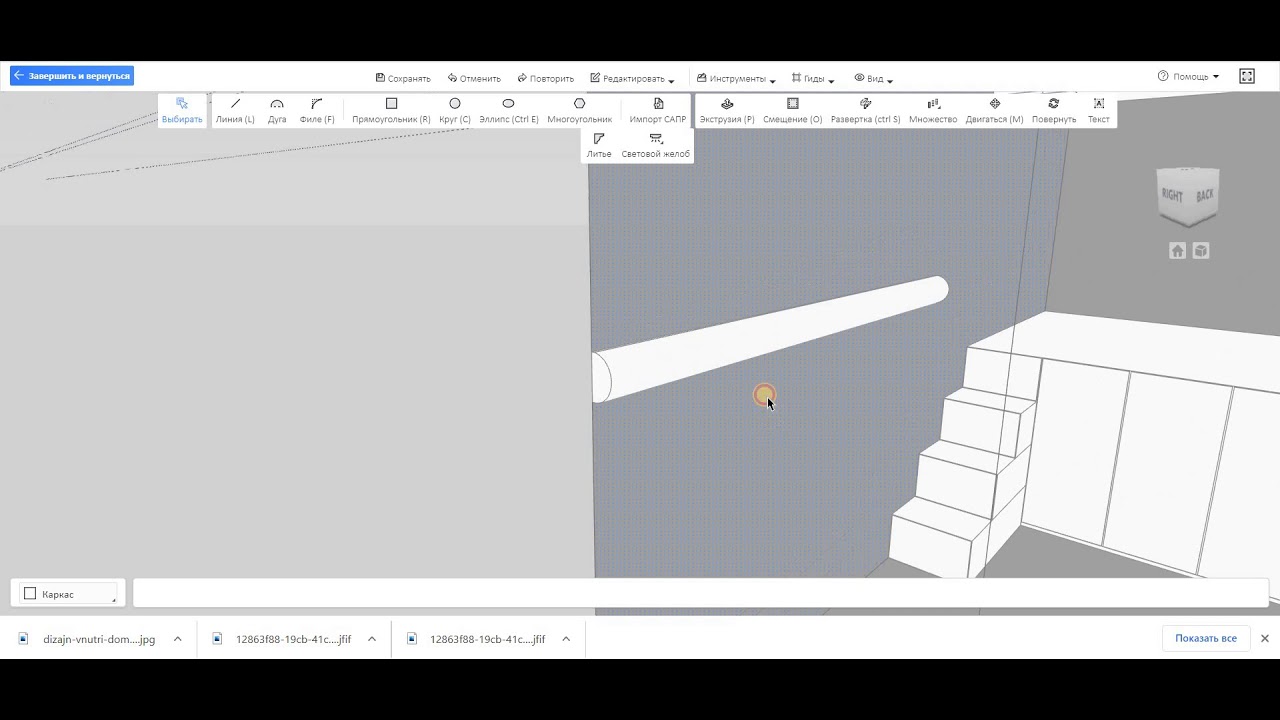Open the Вид menu

[874, 78]
